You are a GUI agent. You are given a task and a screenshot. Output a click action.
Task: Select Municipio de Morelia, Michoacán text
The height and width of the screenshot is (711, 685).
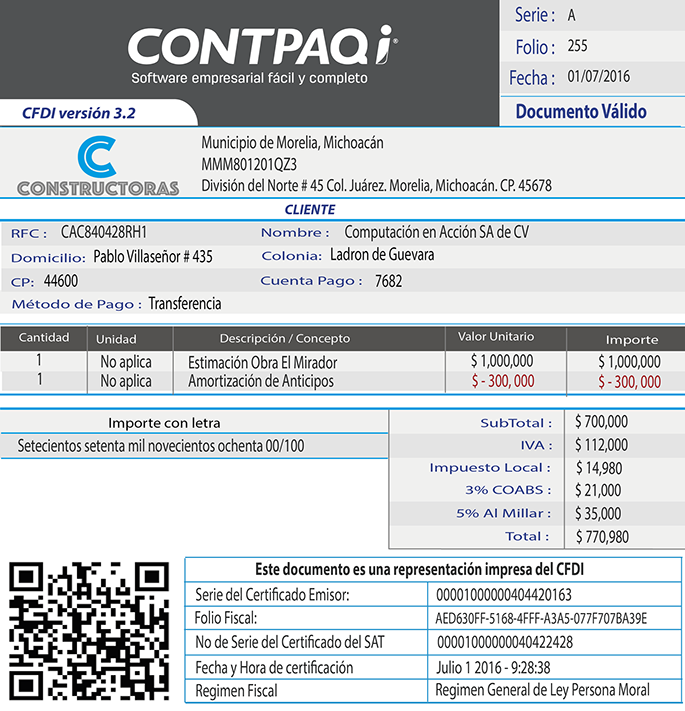[292, 143]
